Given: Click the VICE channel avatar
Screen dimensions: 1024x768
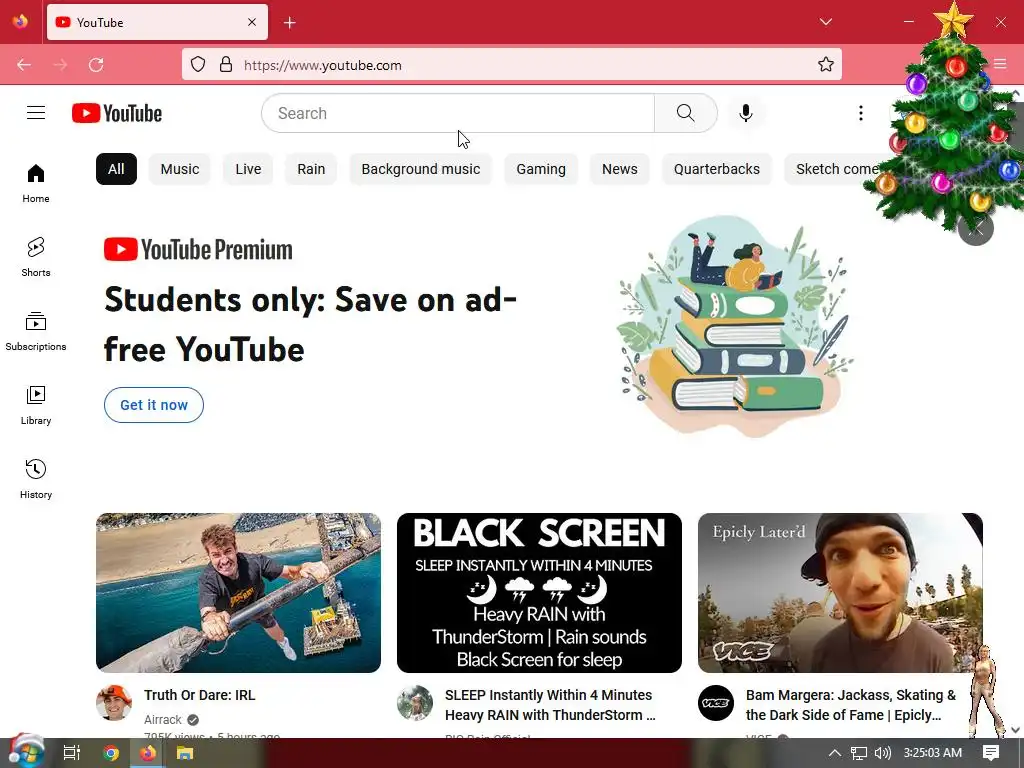Looking at the screenshot, I should (x=716, y=703).
